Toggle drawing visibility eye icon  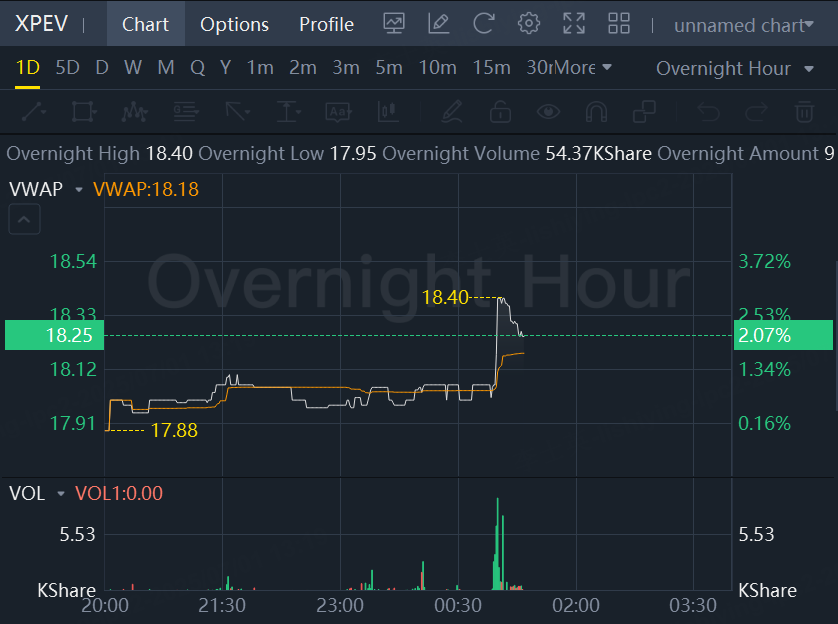(x=547, y=111)
